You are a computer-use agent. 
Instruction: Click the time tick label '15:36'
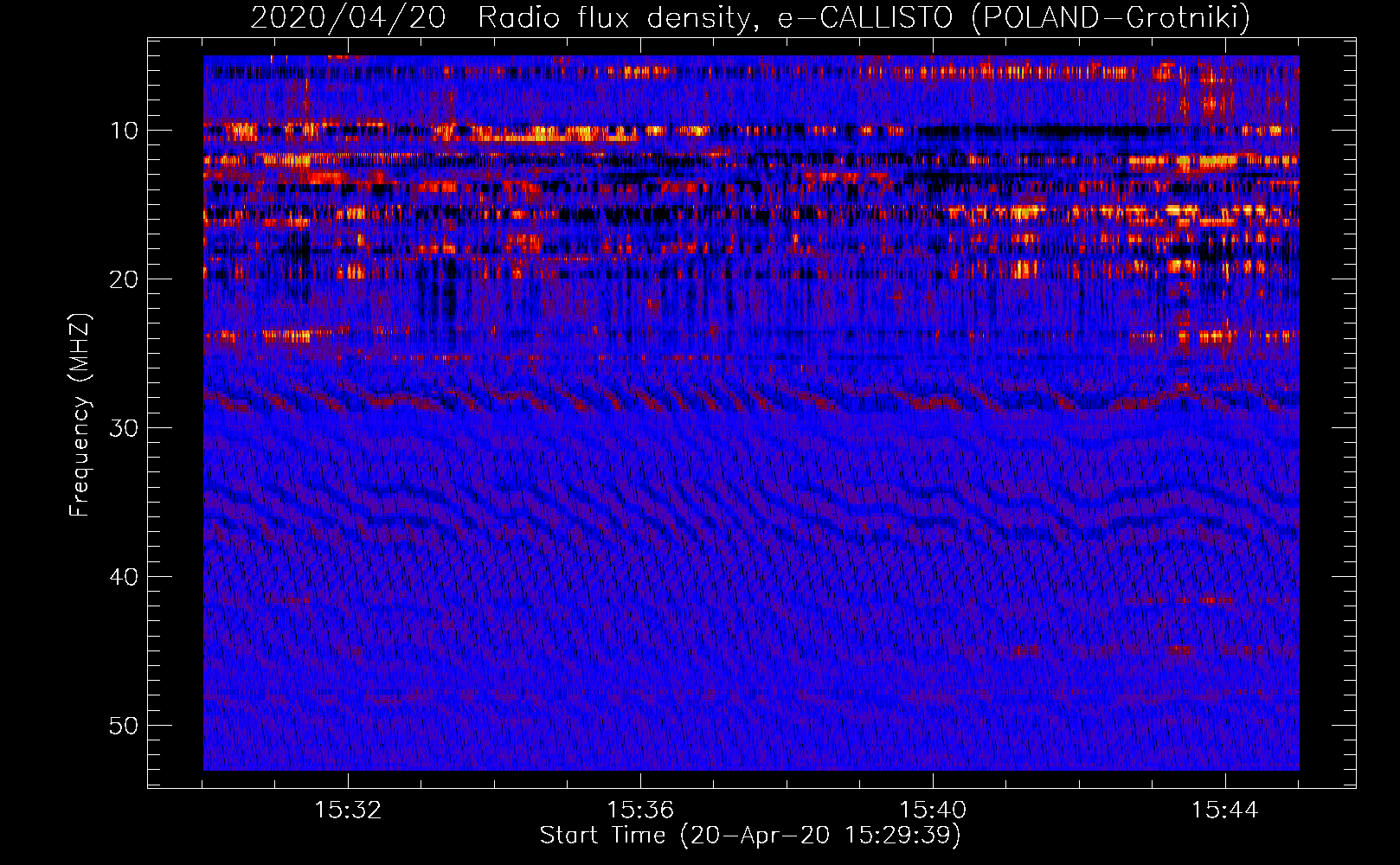(640, 811)
